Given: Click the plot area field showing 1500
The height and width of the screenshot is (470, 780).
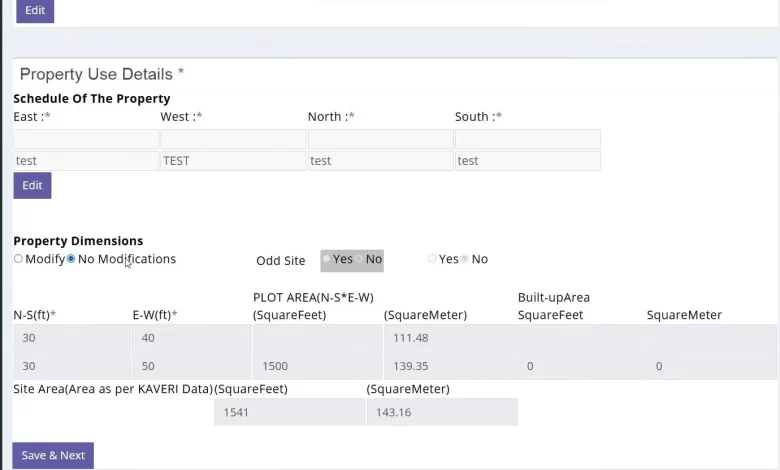Looking at the screenshot, I should [318, 366].
